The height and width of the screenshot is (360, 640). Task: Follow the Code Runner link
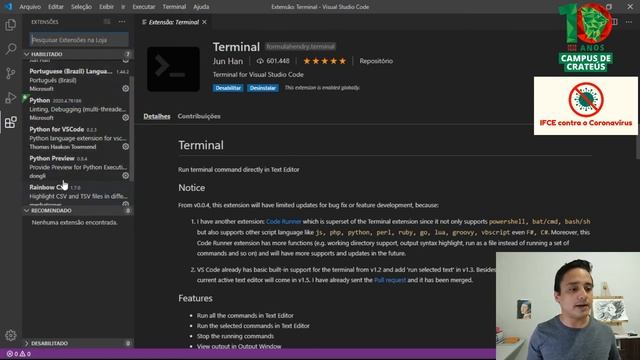(x=283, y=222)
